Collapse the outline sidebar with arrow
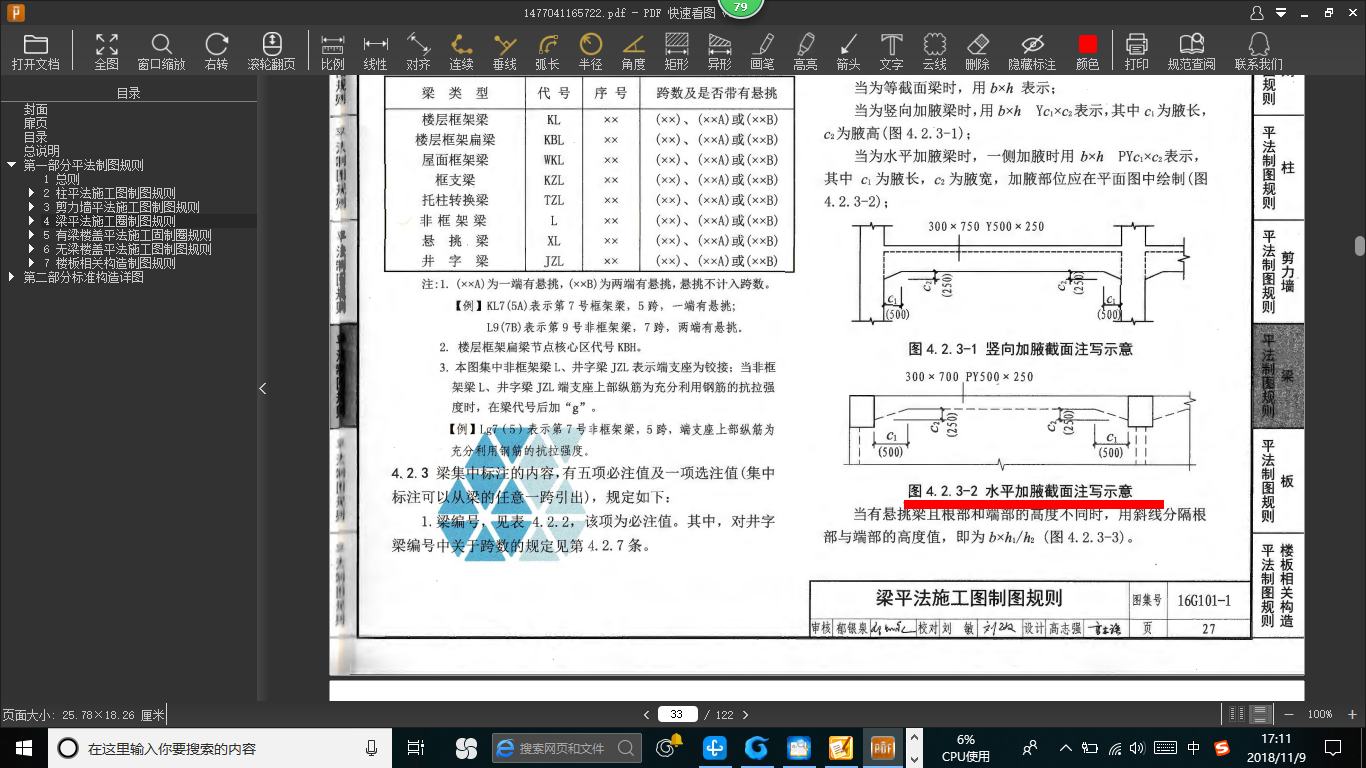Image resolution: width=1366 pixels, height=768 pixels. coord(263,388)
